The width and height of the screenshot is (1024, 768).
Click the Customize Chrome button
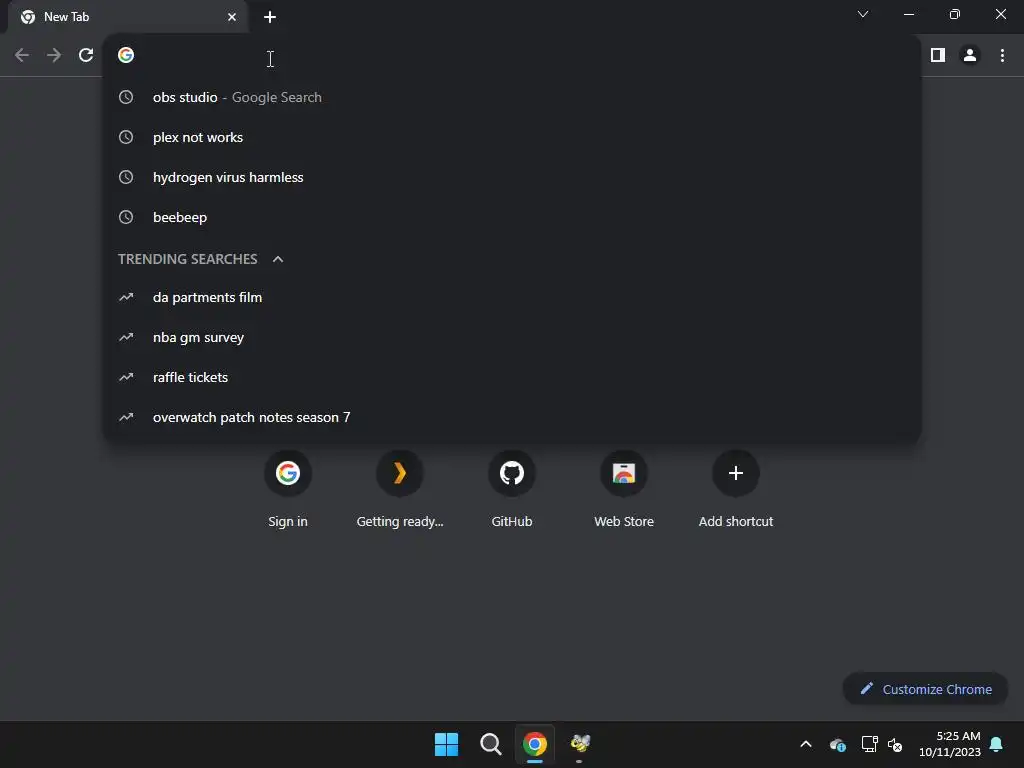pyautogui.click(x=925, y=689)
